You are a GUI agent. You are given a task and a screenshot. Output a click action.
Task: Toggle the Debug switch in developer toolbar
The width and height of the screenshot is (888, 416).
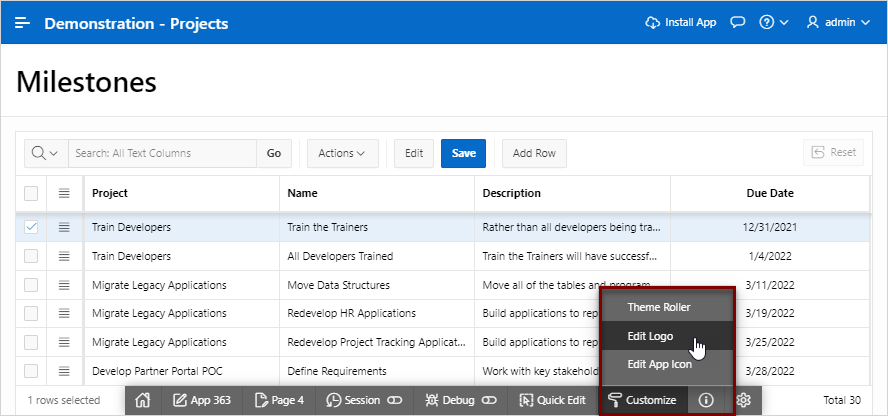point(489,400)
